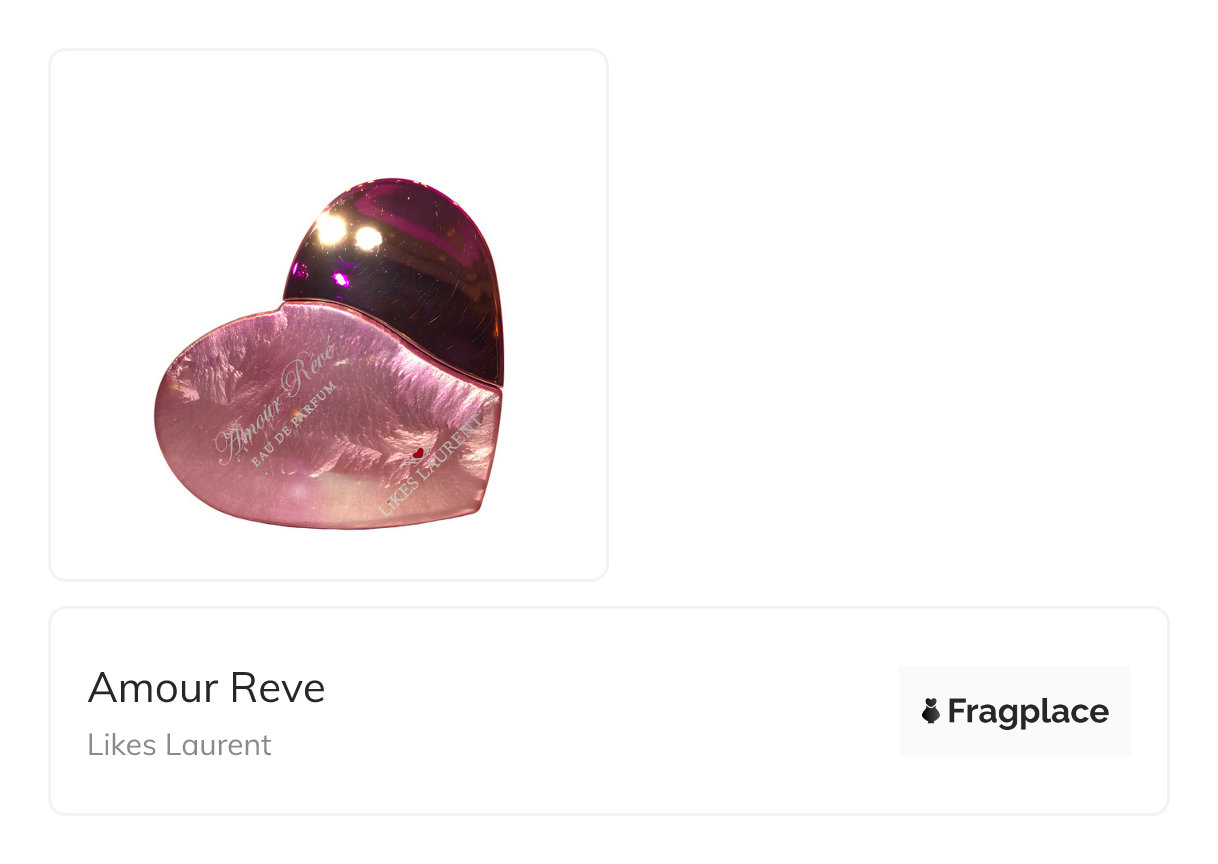Click the empty middle of the info card
Screen dimensions: 1218x864
click(610, 711)
